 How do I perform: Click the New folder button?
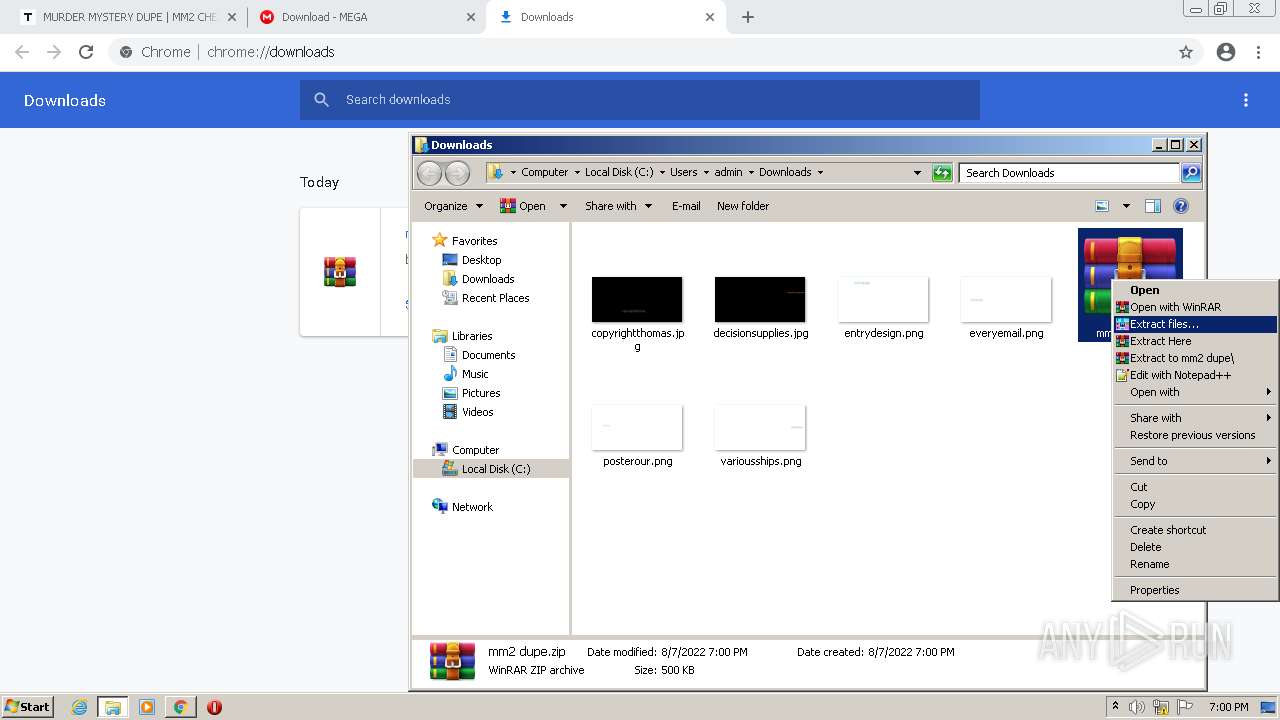pos(743,206)
